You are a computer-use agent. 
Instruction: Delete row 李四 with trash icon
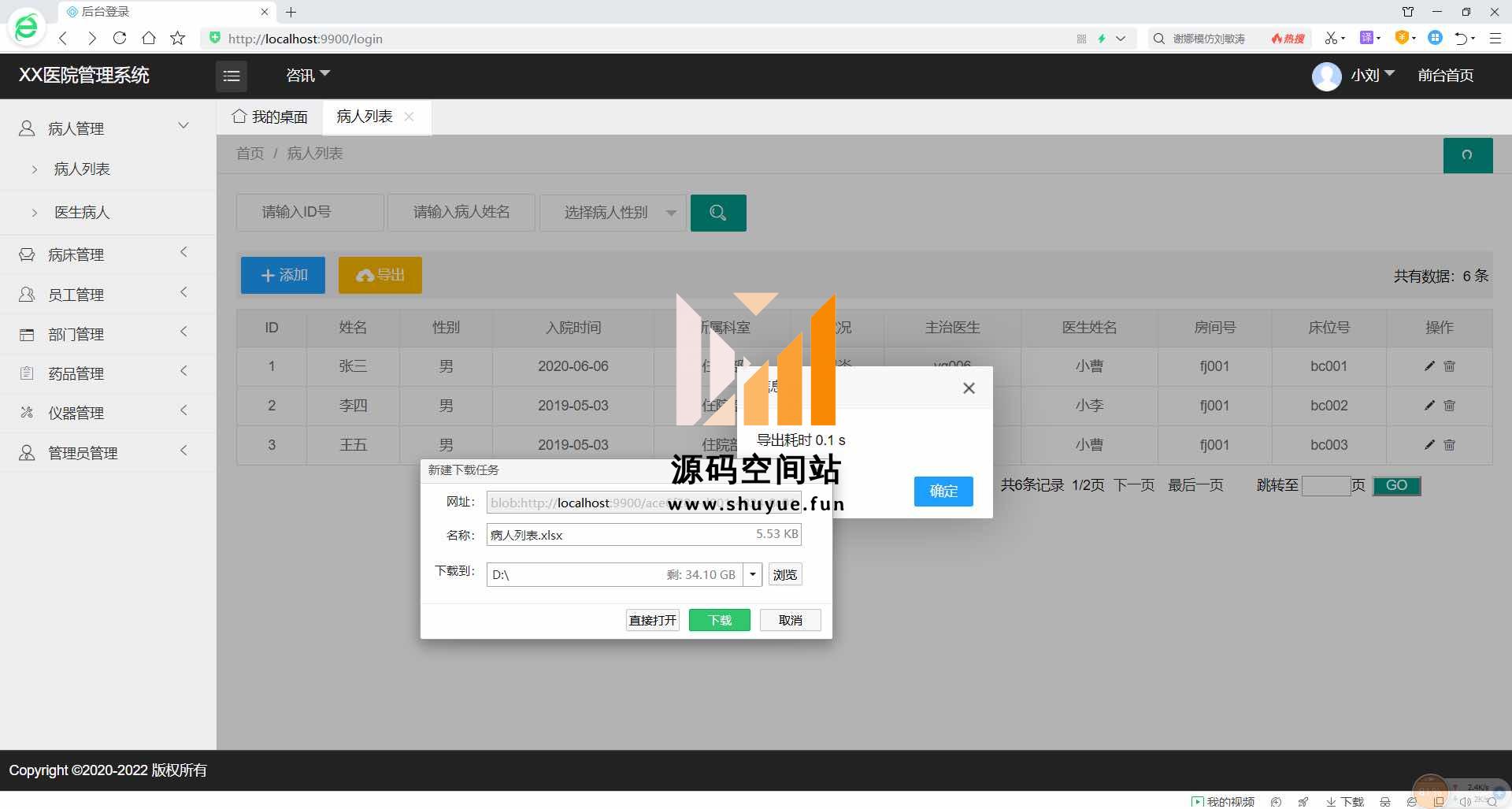click(x=1449, y=405)
